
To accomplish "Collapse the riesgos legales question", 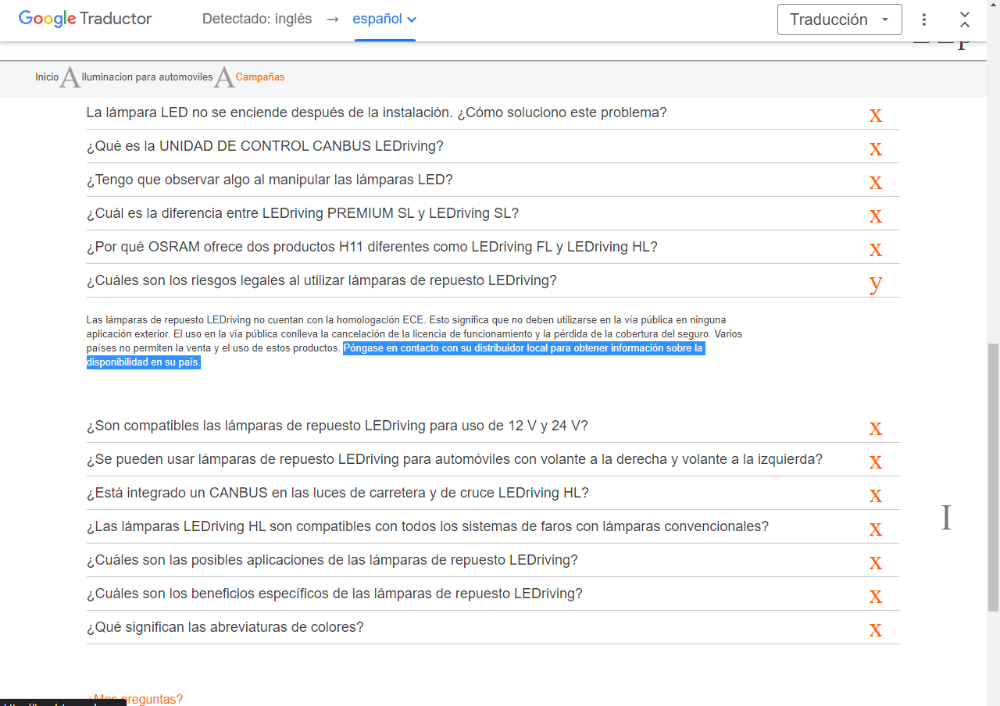I will [x=493, y=281].
